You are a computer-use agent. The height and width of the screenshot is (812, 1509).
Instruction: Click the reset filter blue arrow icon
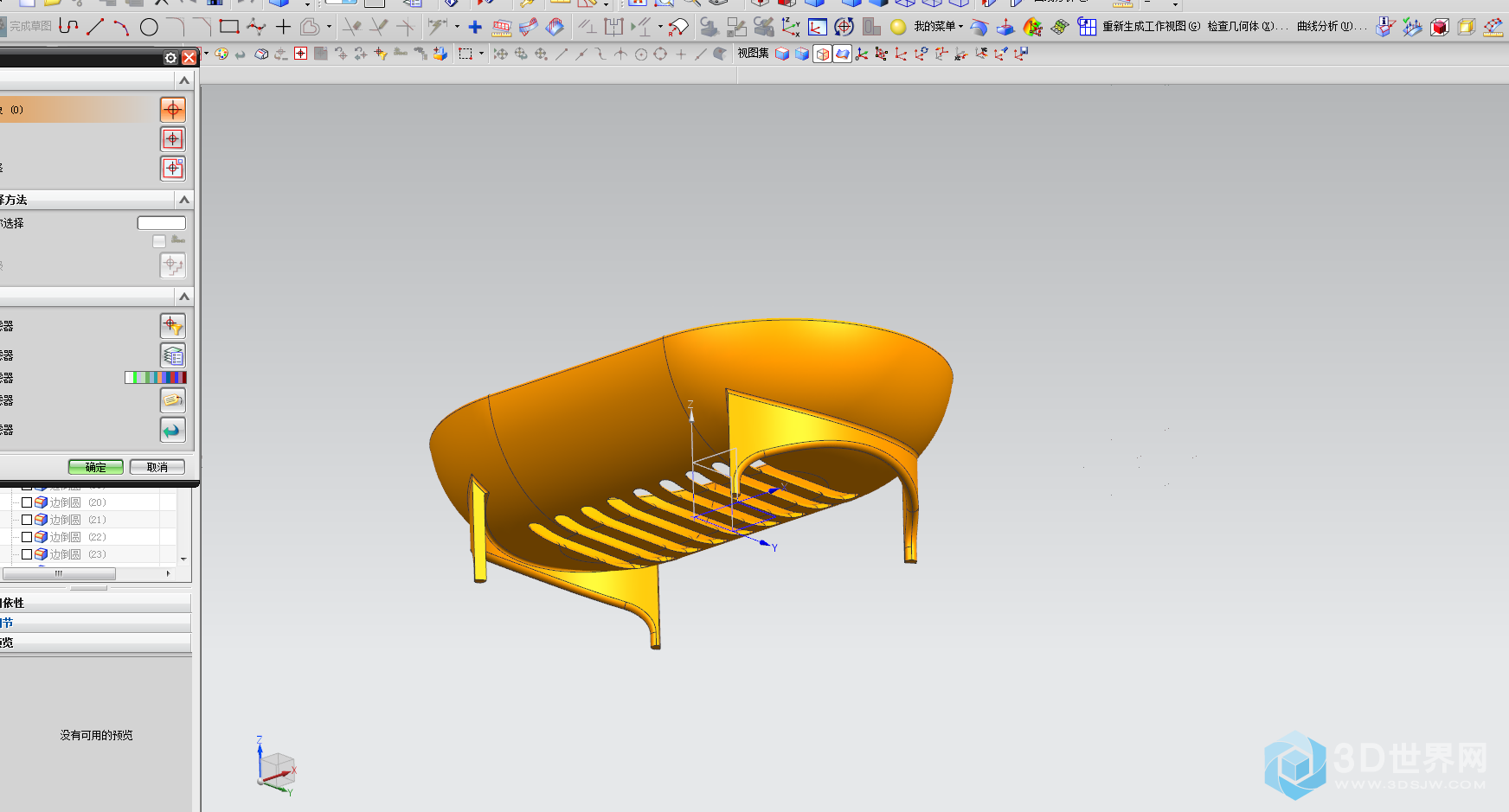173,430
